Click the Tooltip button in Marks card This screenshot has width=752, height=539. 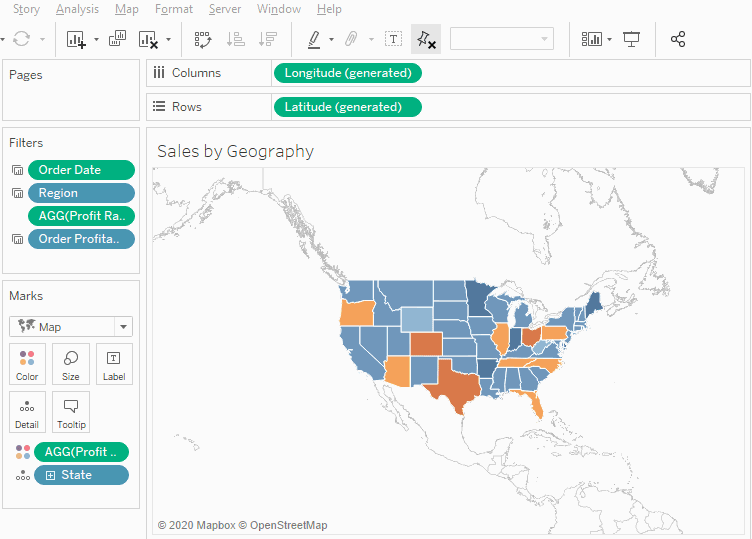(x=71, y=412)
